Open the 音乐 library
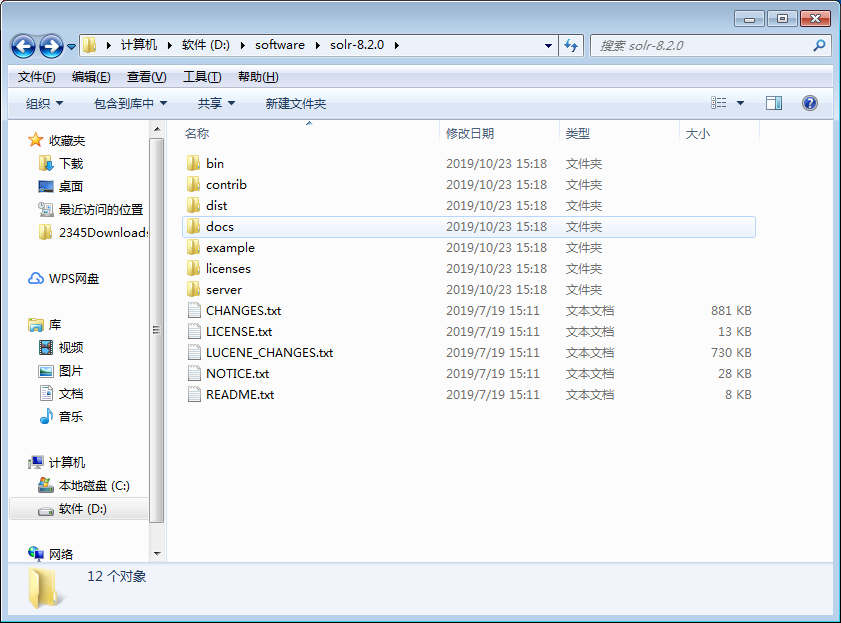Image resolution: width=841 pixels, height=623 pixels. tap(71, 417)
